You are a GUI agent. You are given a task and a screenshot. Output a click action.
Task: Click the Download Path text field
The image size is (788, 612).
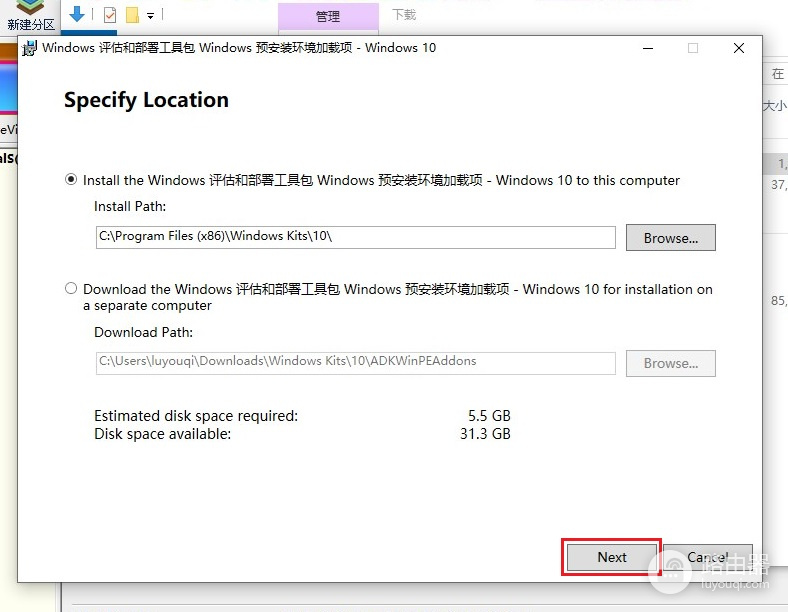355,363
